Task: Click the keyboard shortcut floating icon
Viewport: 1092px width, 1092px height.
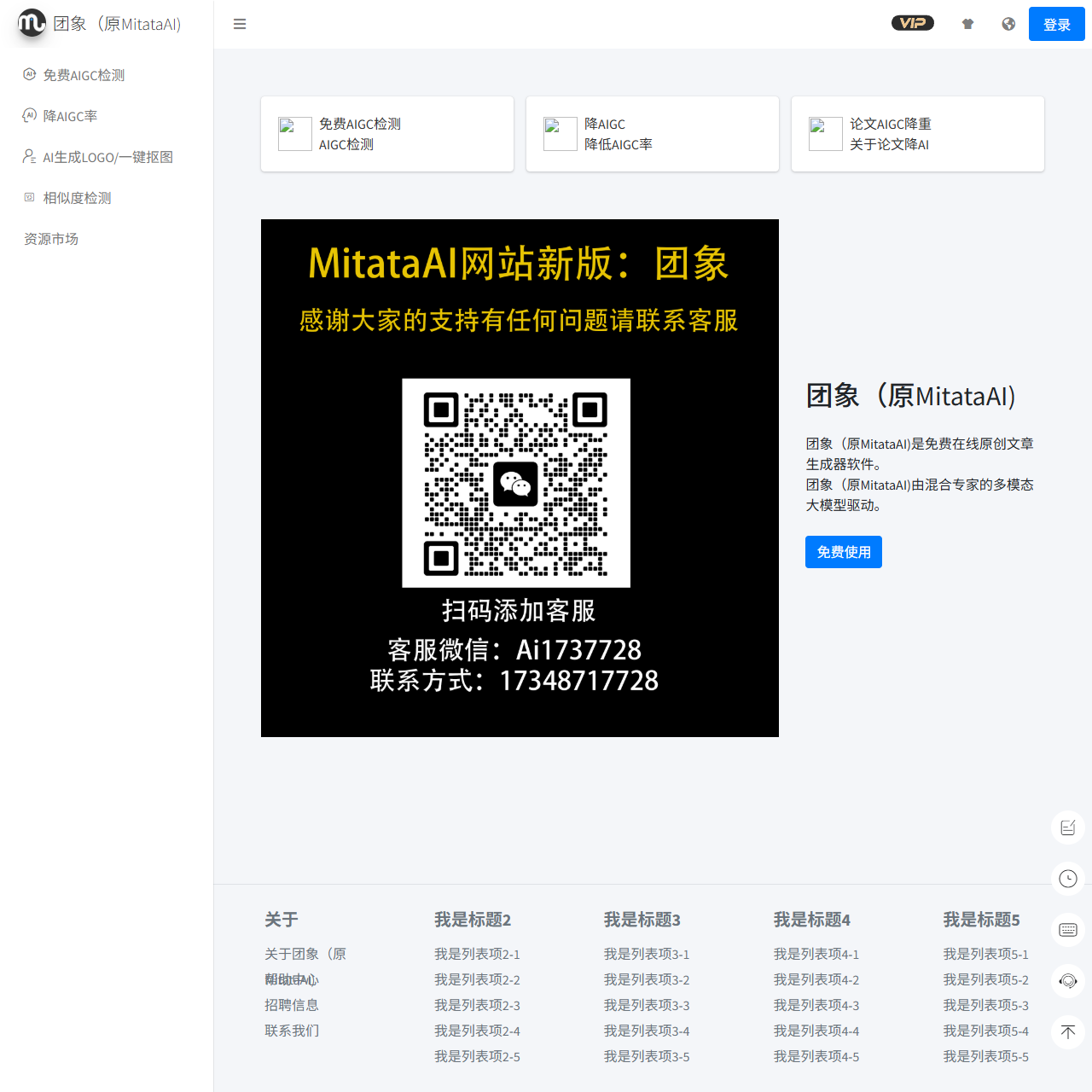Action: (x=1067, y=930)
